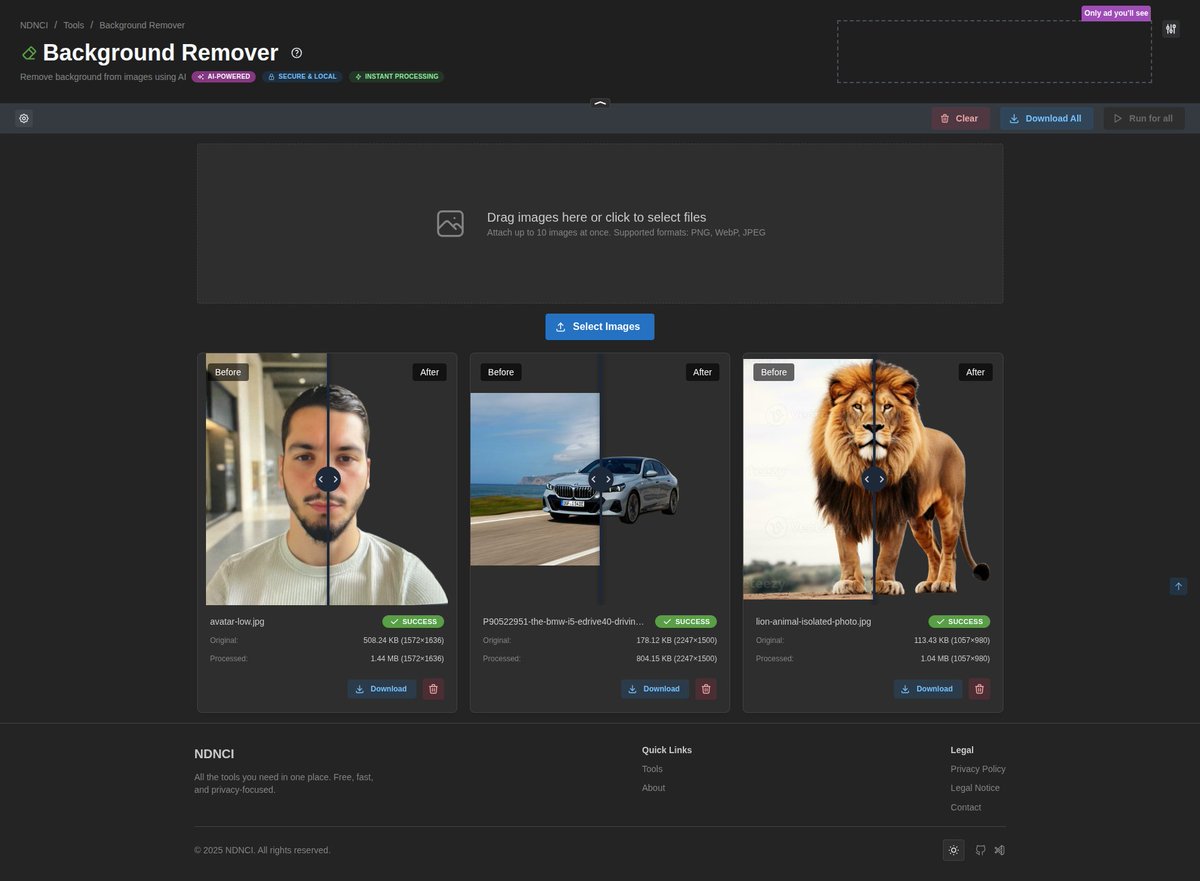The image size is (1200, 881).
Task: Click the 1.44 MB processed size value
Action: coord(407,658)
